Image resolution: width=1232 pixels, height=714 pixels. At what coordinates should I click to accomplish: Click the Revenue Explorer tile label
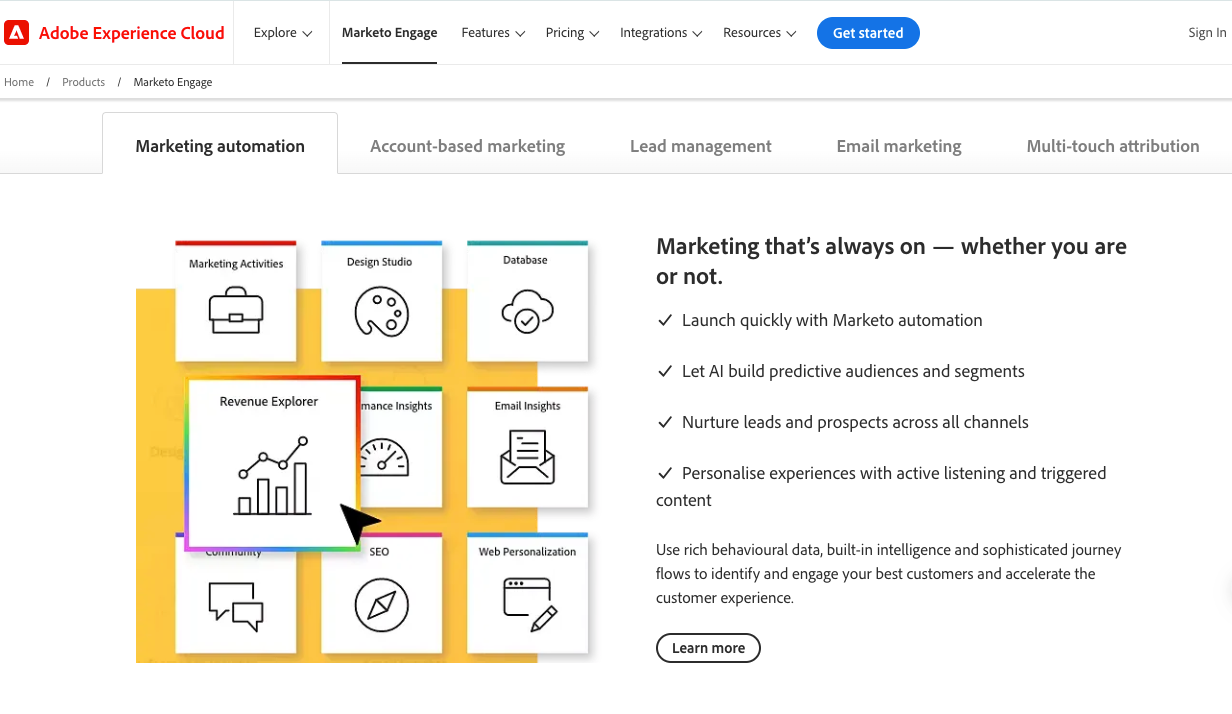point(269,401)
